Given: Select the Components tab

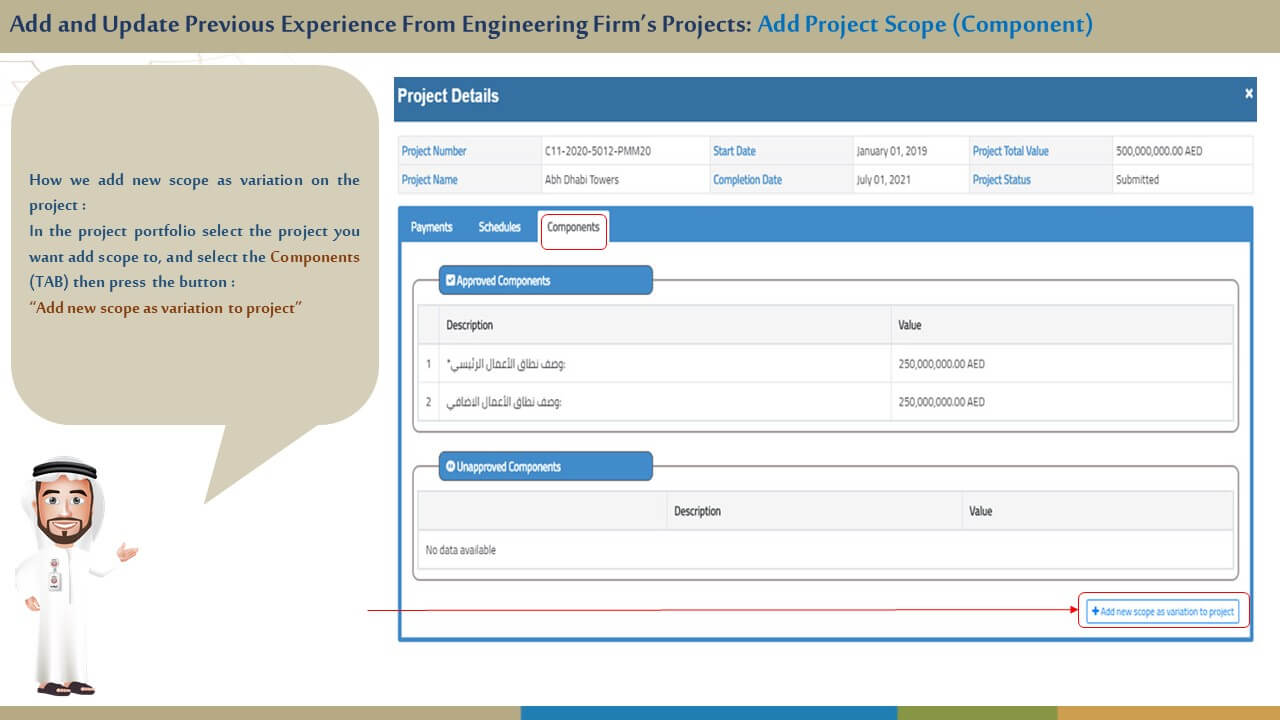Looking at the screenshot, I should [573, 227].
